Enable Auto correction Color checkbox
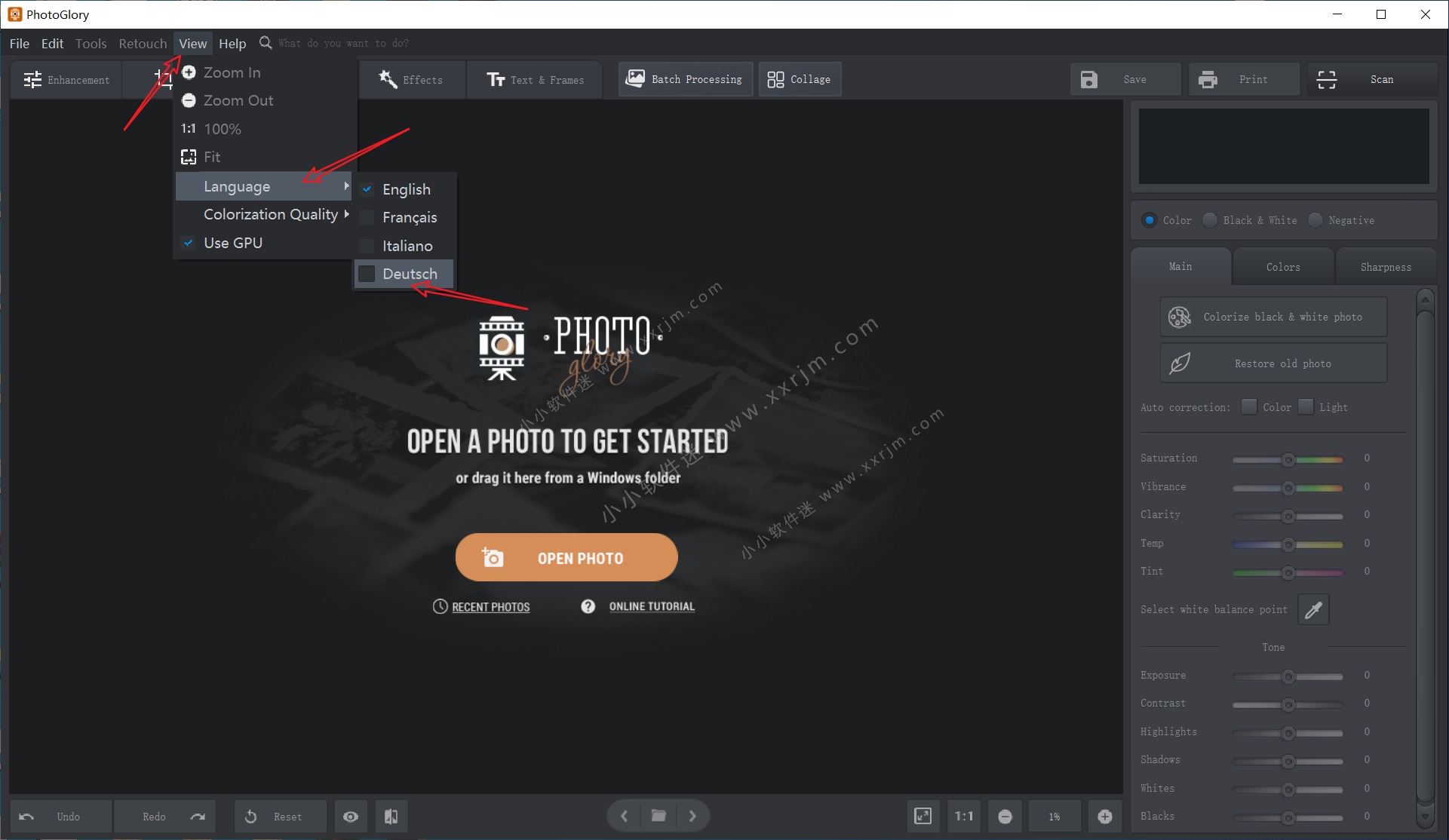This screenshot has width=1449, height=840. tap(1249, 407)
